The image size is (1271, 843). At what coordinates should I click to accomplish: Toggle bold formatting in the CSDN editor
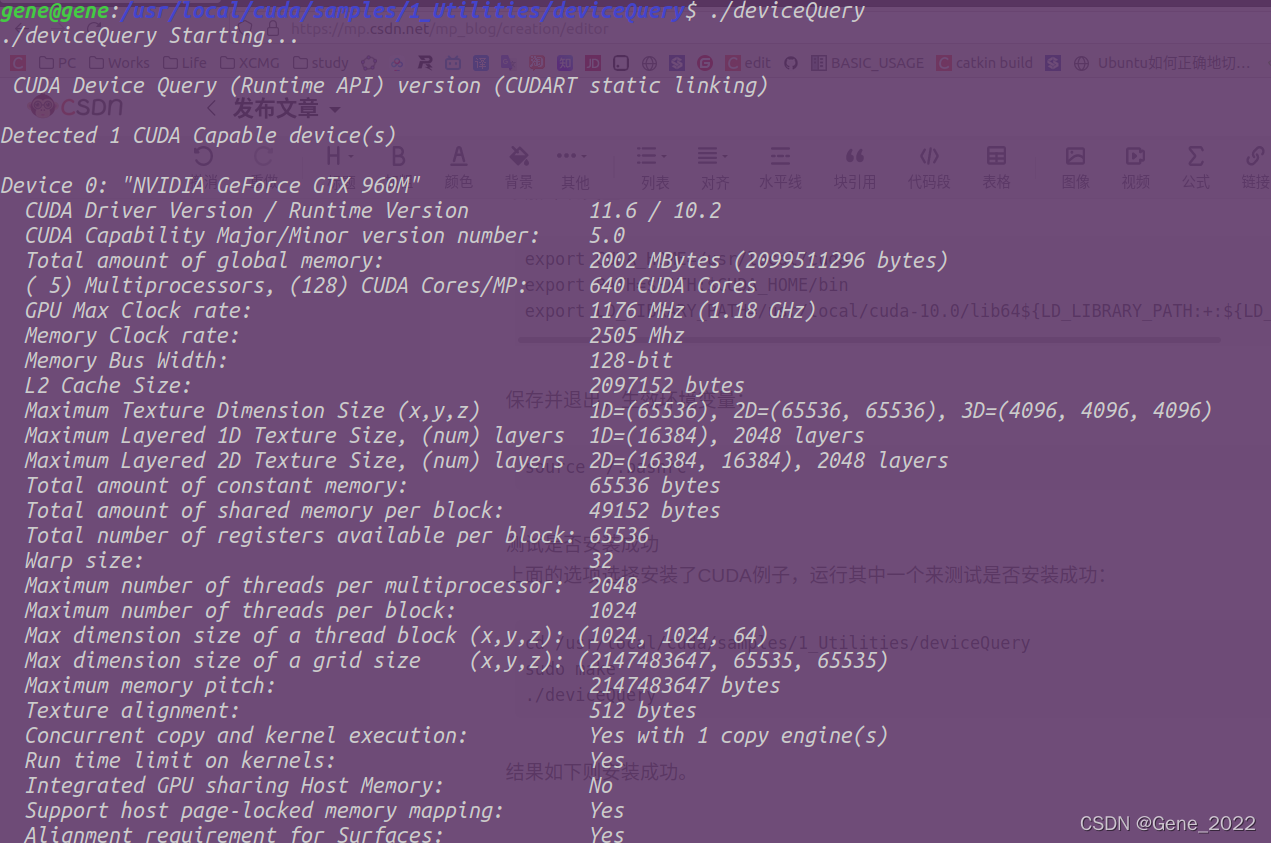coord(398,157)
